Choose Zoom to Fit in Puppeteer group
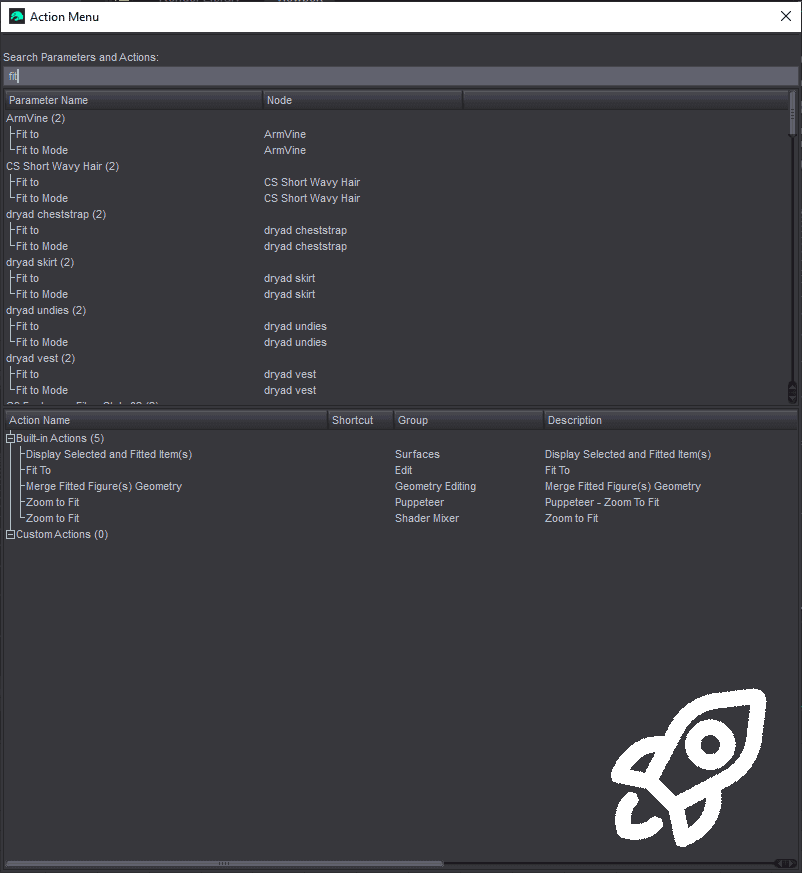Screen dimensions: 802x873 click(52, 502)
